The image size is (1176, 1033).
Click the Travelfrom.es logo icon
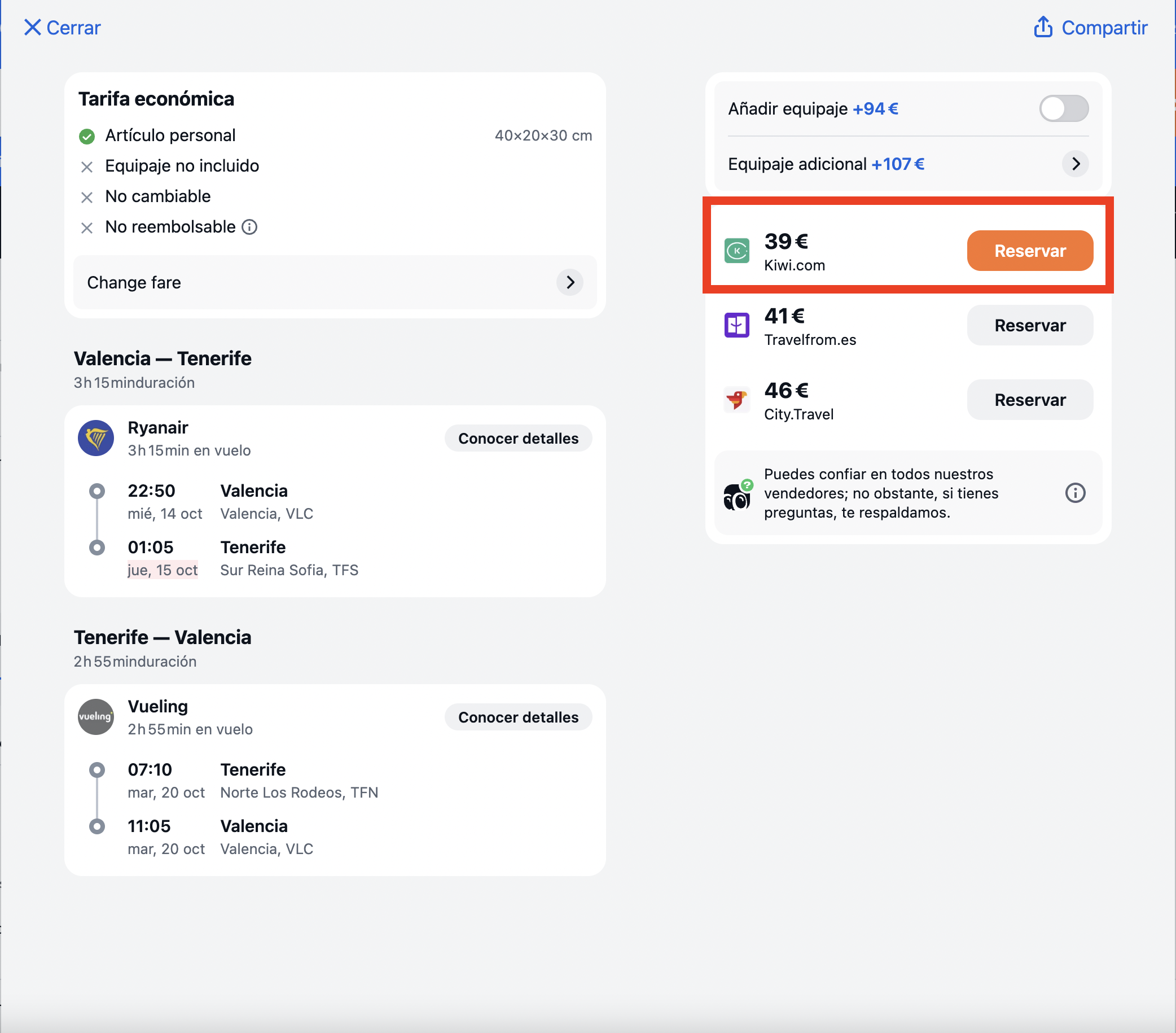point(736,325)
